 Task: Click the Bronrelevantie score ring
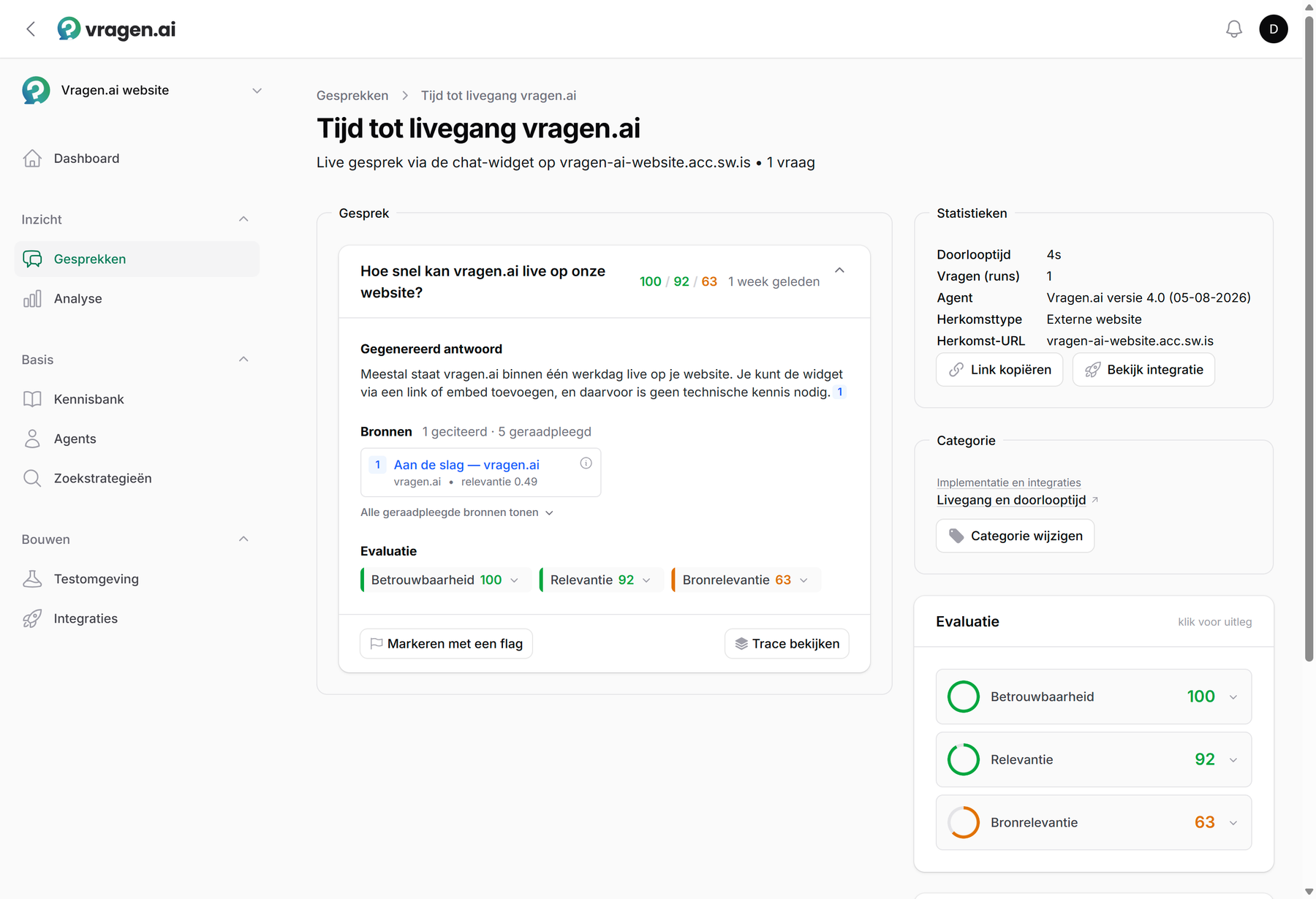tap(963, 822)
